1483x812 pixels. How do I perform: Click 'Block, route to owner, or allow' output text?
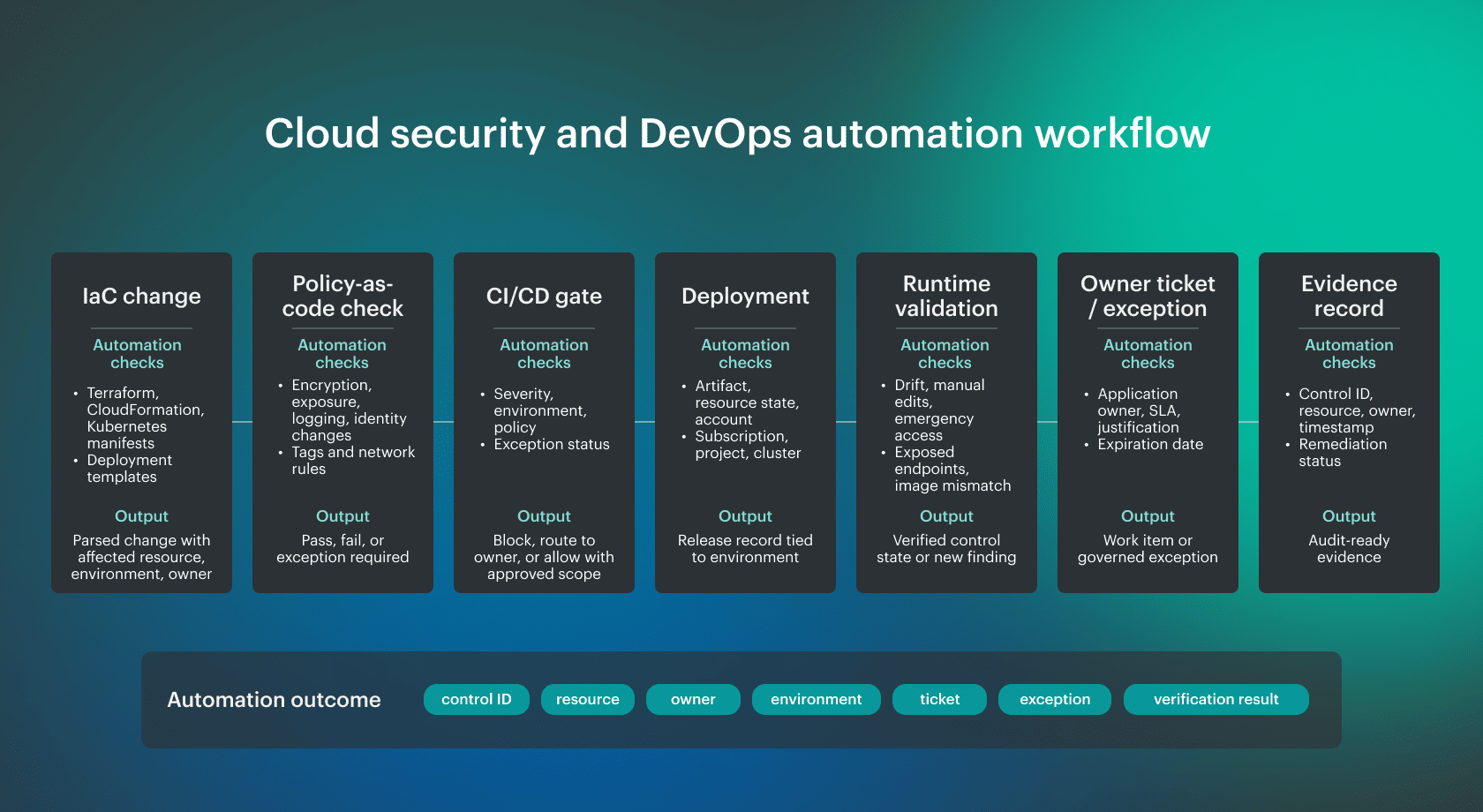pyautogui.click(x=544, y=557)
